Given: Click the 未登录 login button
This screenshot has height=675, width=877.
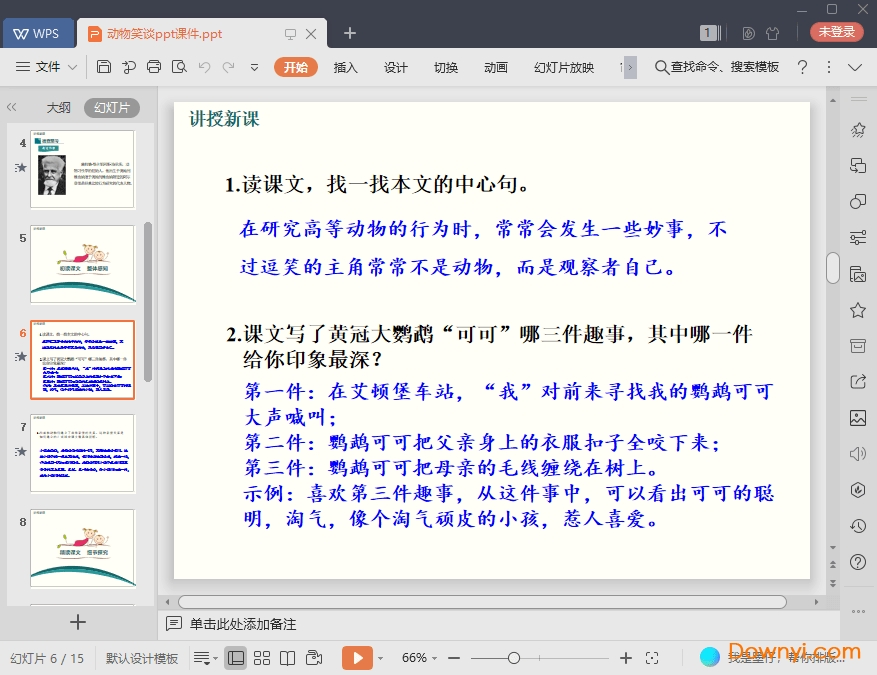Looking at the screenshot, I should (836, 32).
